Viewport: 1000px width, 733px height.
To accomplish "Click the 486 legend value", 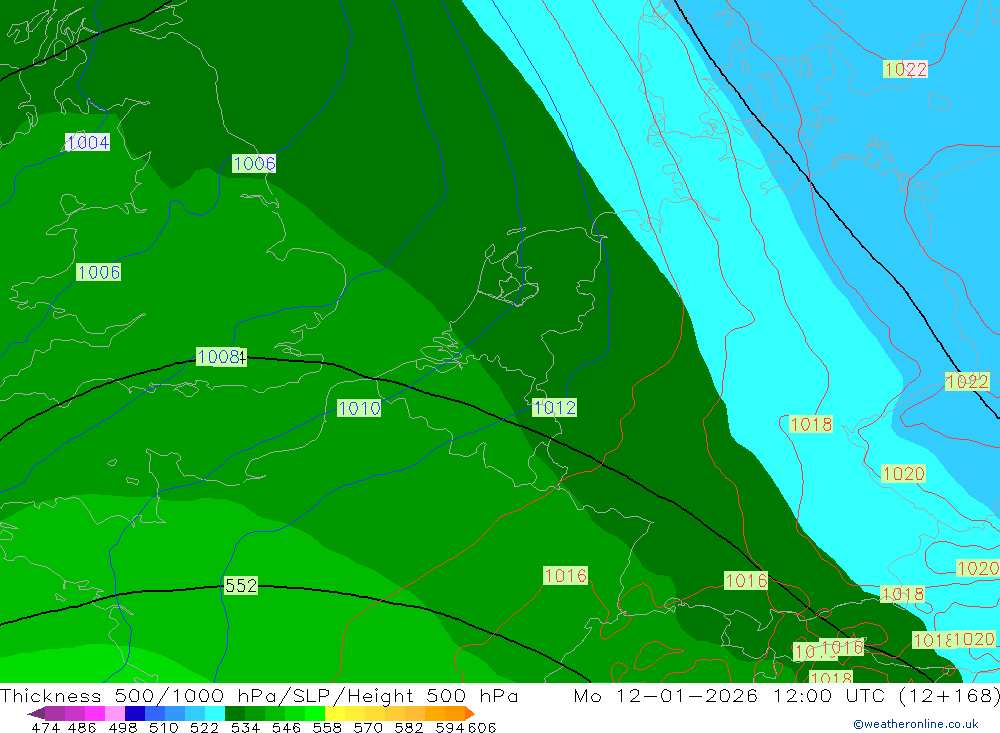I will point(82,728).
